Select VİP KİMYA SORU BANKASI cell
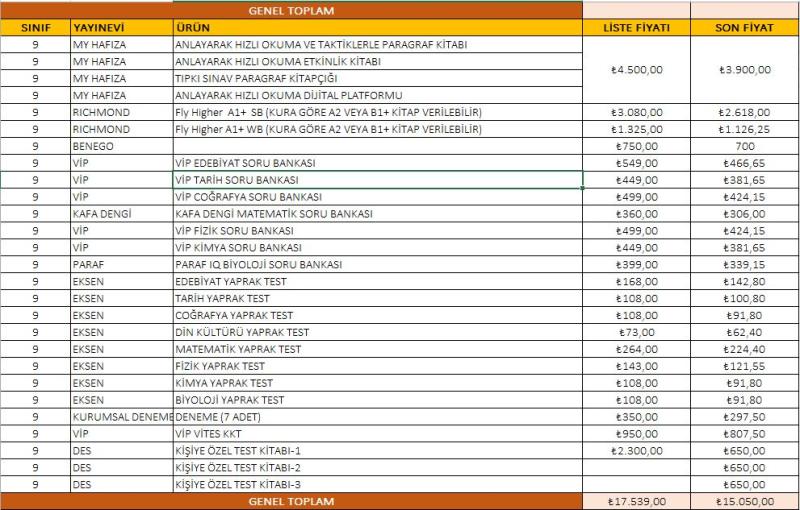This screenshot has height=510, width=800. point(378,247)
